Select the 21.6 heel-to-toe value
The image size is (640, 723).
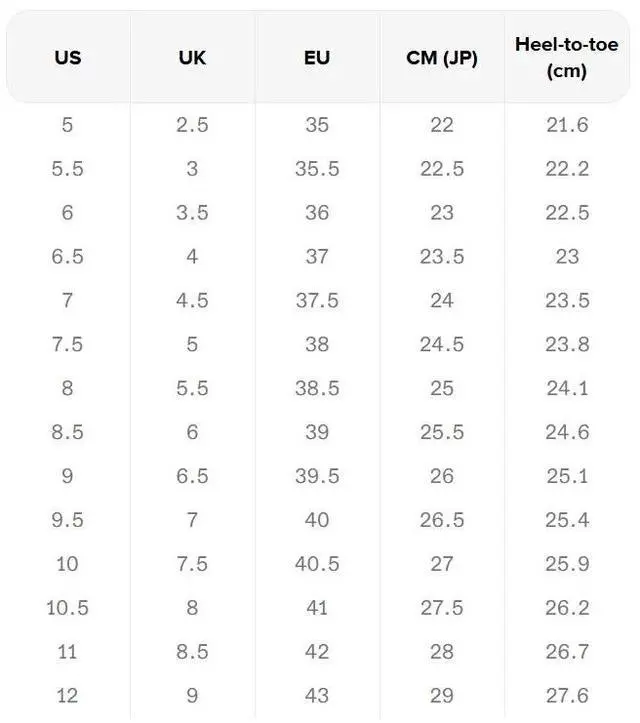tap(567, 125)
